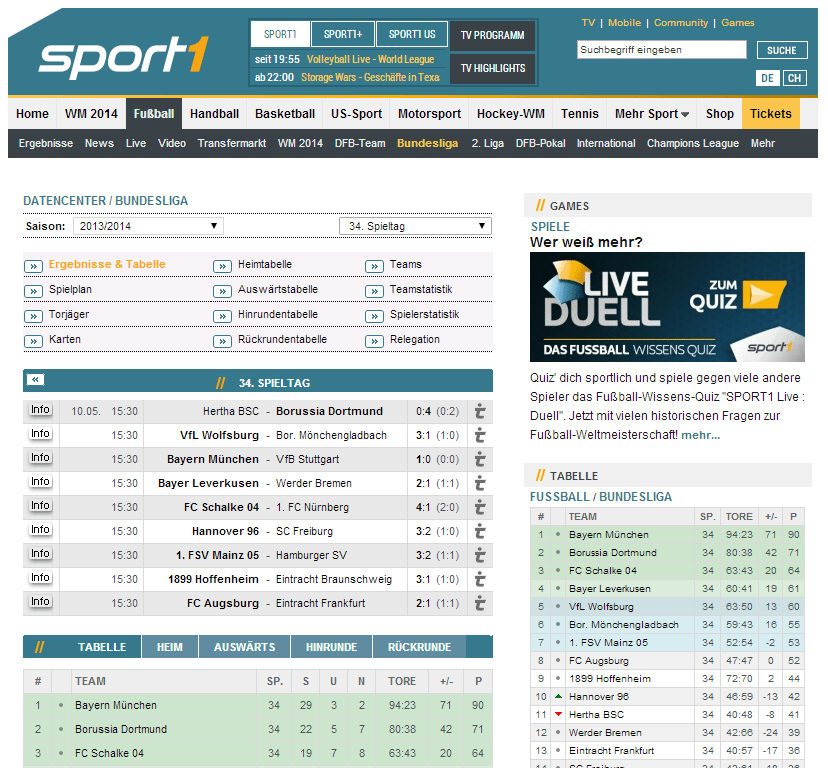Image resolution: width=828 pixels, height=768 pixels.
Task: Click the Telekom icon beside Hertha BSC match
Action: click(x=480, y=411)
